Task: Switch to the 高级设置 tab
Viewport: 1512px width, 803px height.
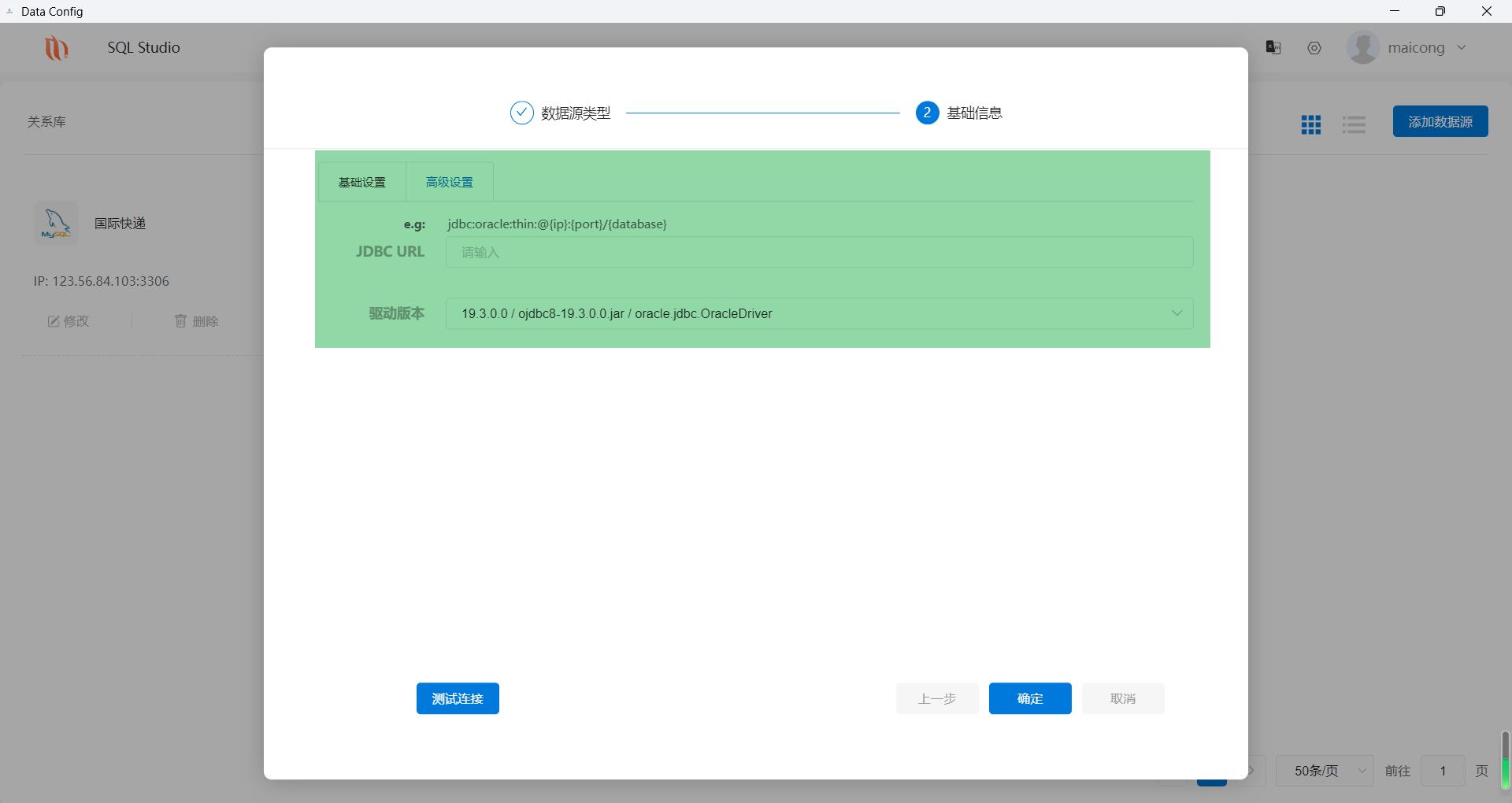Action: coord(449,182)
